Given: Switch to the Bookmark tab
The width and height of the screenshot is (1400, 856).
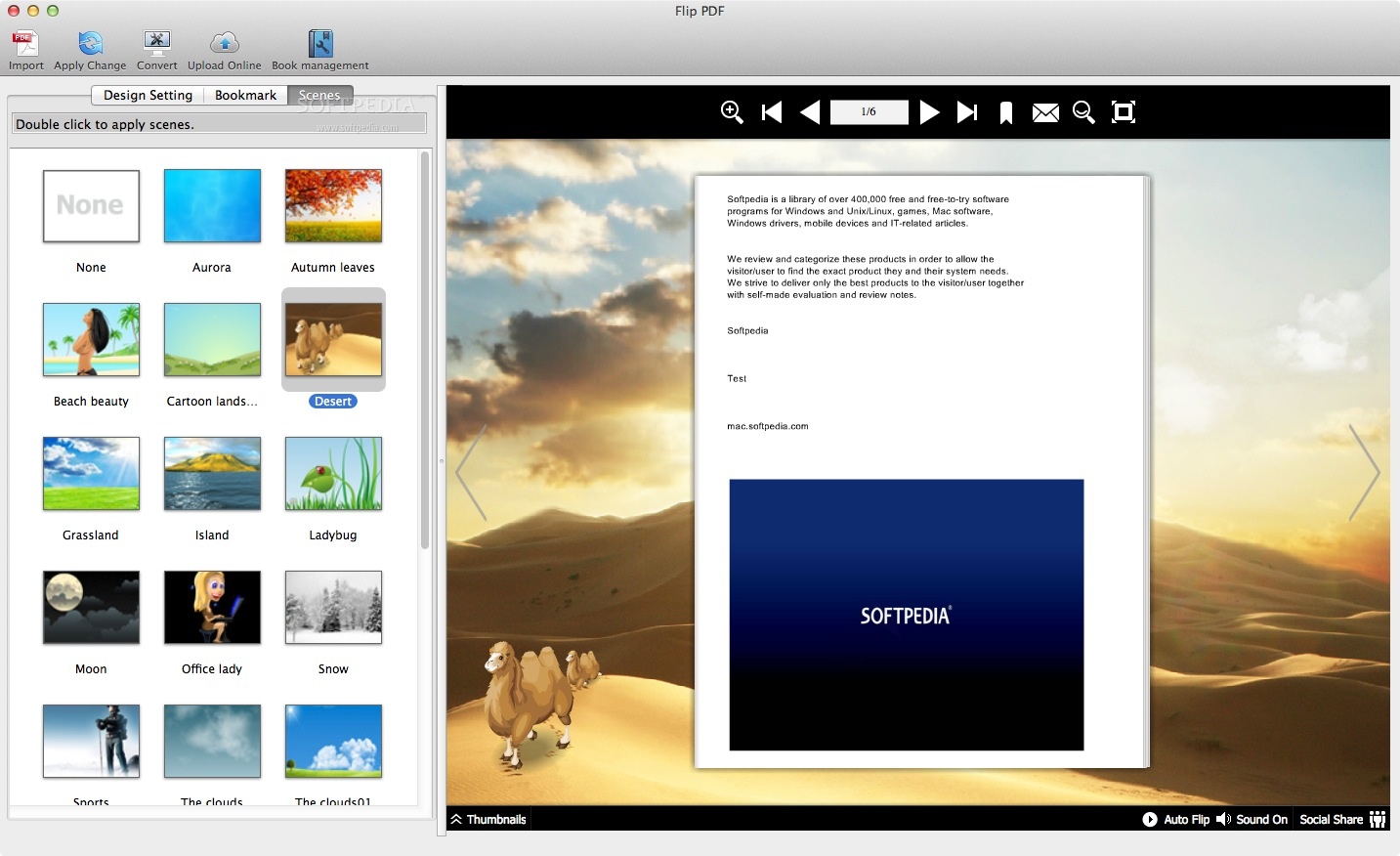Looking at the screenshot, I should point(245,95).
